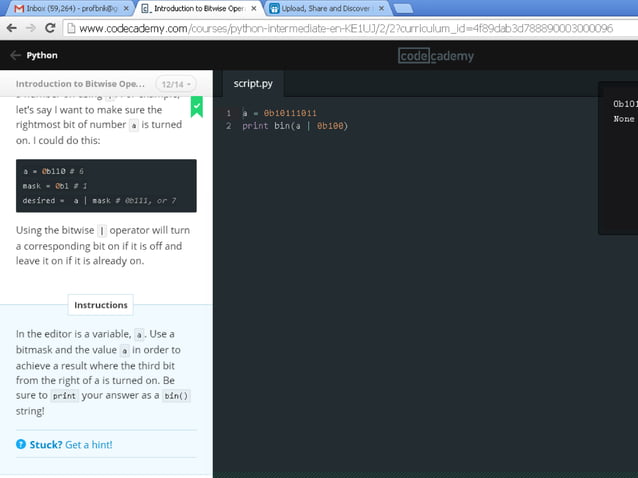
Task: Open the 12/14 exercise dropdown
Action: pyautogui.click(x=176, y=84)
